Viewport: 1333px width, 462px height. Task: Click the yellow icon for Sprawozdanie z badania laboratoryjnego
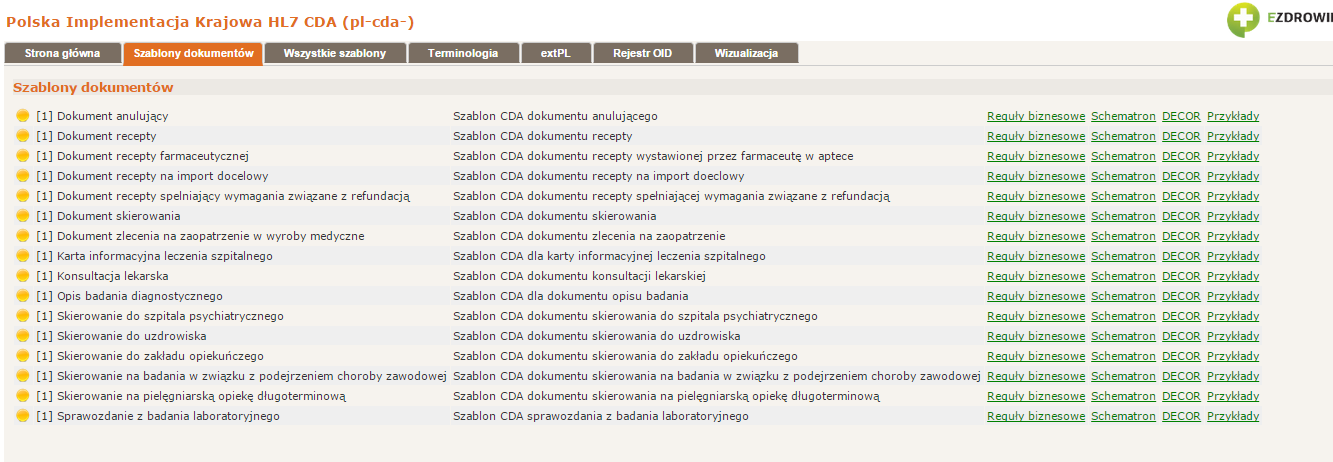pyautogui.click(x=23, y=416)
